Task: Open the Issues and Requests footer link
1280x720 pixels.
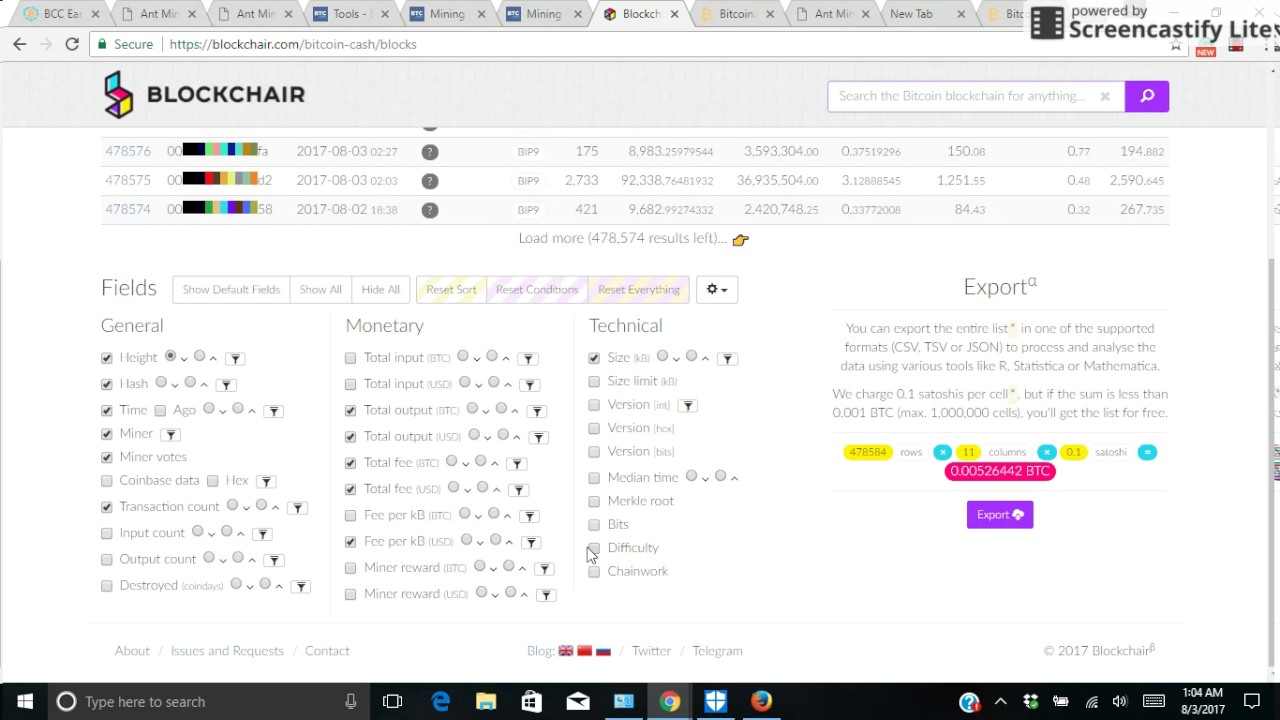Action: [227, 651]
